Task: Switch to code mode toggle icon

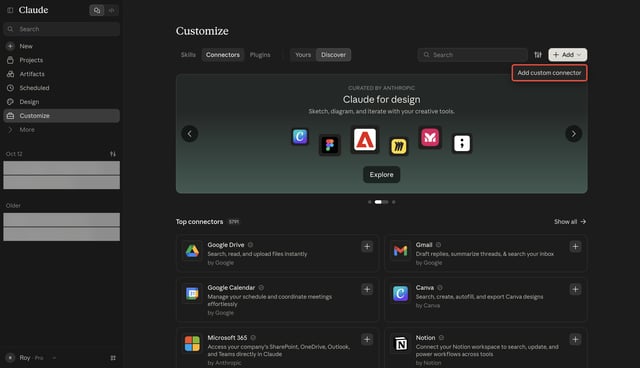Action: coord(111,10)
